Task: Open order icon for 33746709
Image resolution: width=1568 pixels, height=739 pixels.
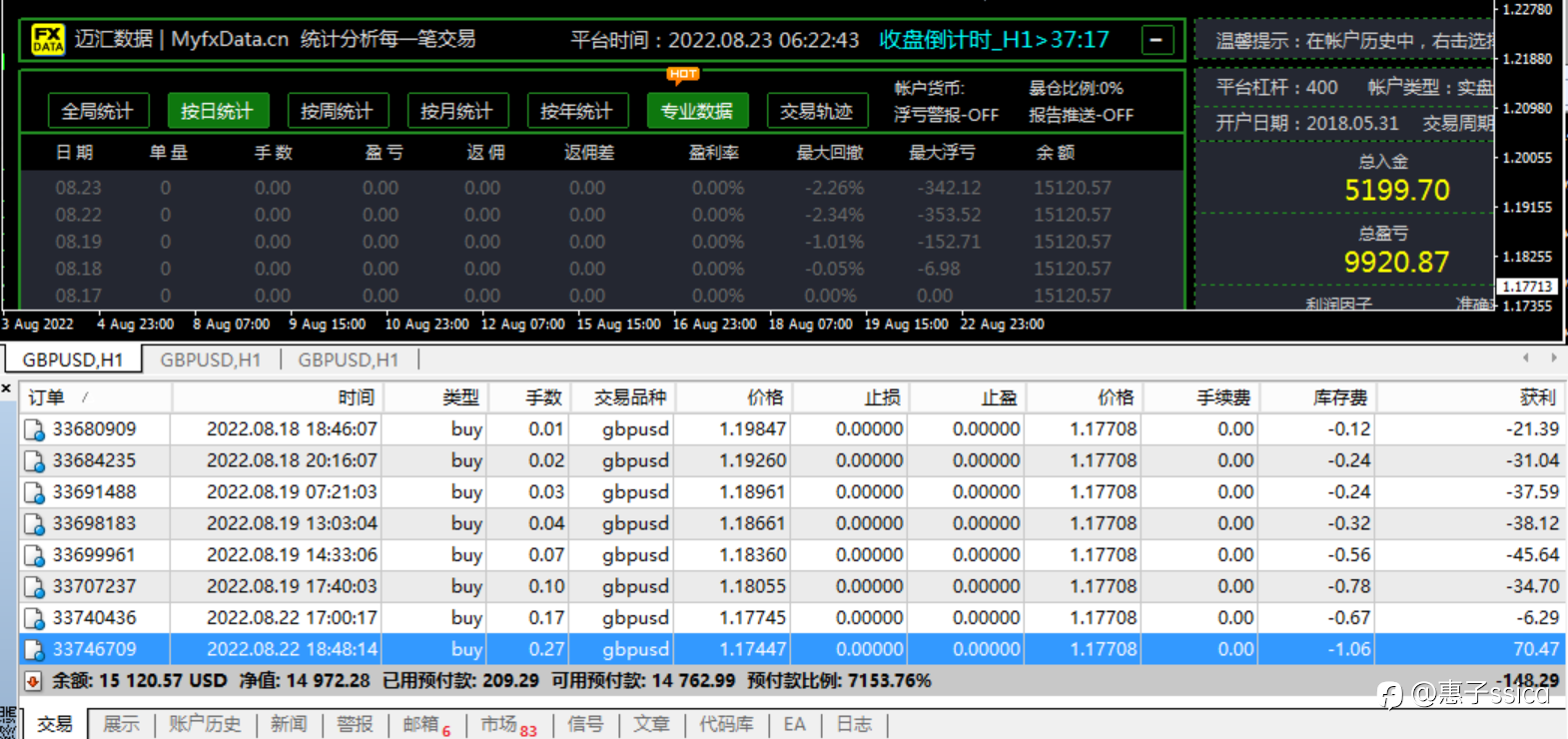Action: [x=35, y=650]
